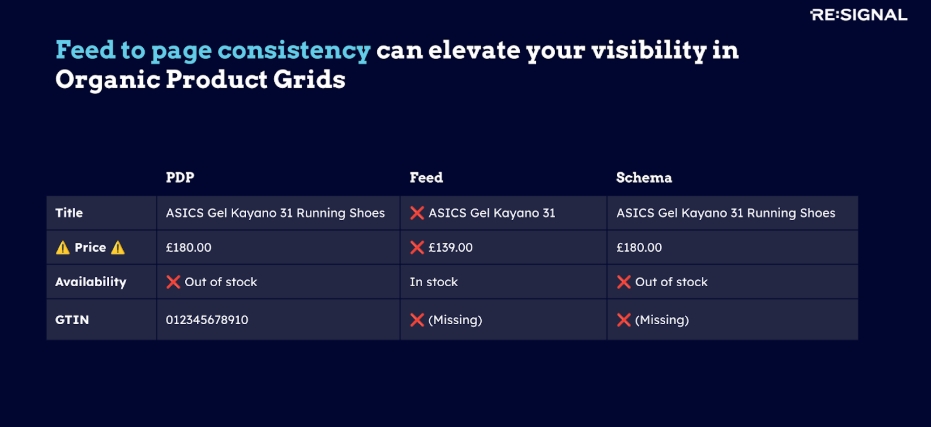Click the red X in Schema Availability cell

point(623,282)
